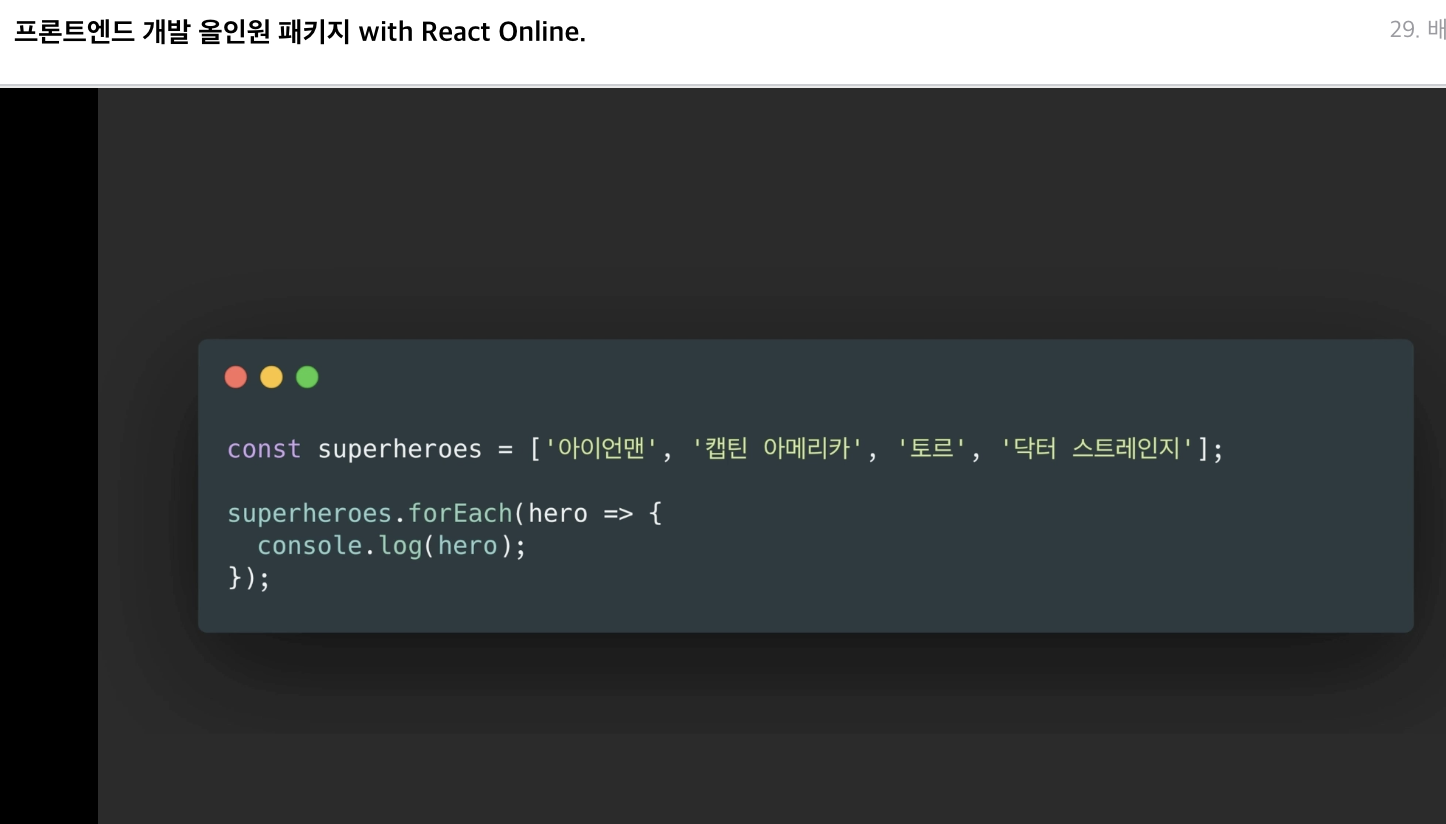
Task: Click the string '캡틴 아메리카' in the array
Action: [x=777, y=449]
